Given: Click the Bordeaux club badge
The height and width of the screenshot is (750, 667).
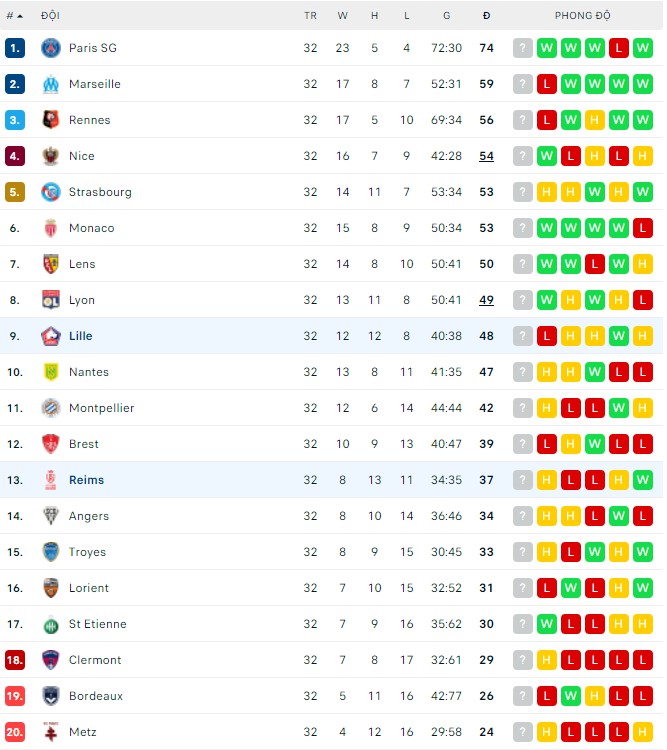Looking at the screenshot, I should 51,696.
